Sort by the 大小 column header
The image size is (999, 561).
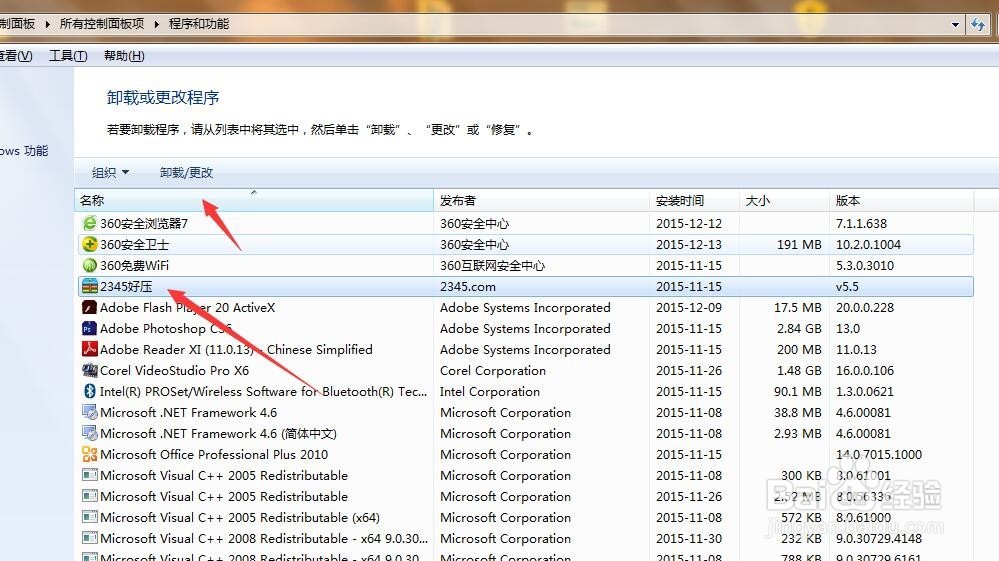pyautogui.click(x=784, y=201)
